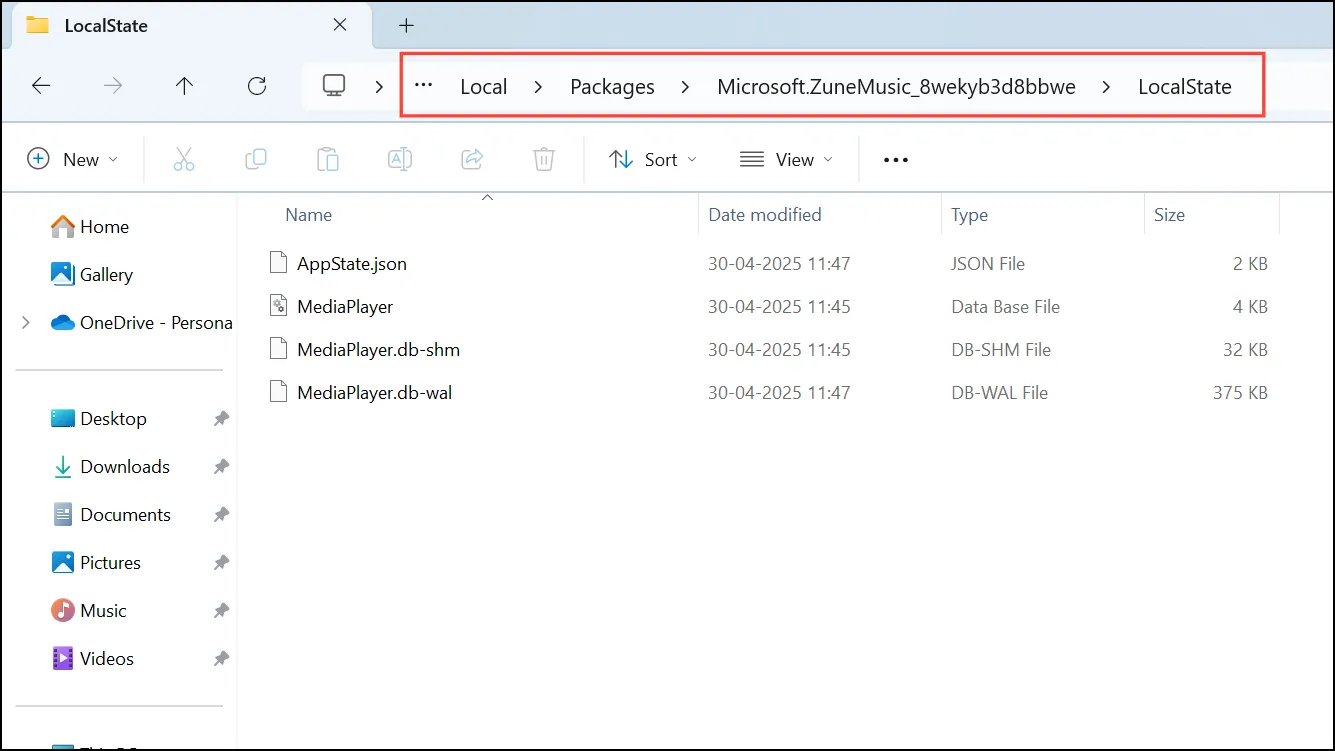The height and width of the screenshot is (751, 1335).
Task: Click the Delete trash can icon
Action: click(x=543, y=159)
